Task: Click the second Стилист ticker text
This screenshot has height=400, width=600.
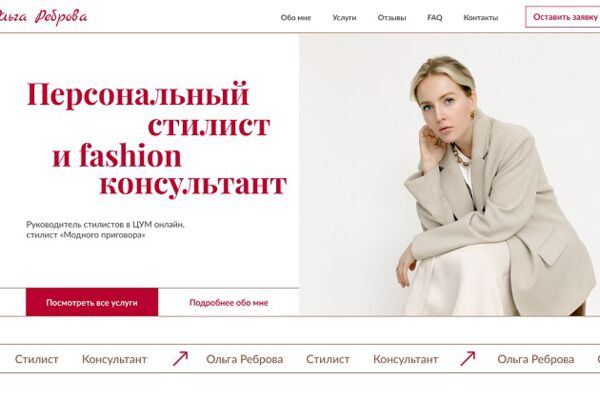Action: point(328,359)
